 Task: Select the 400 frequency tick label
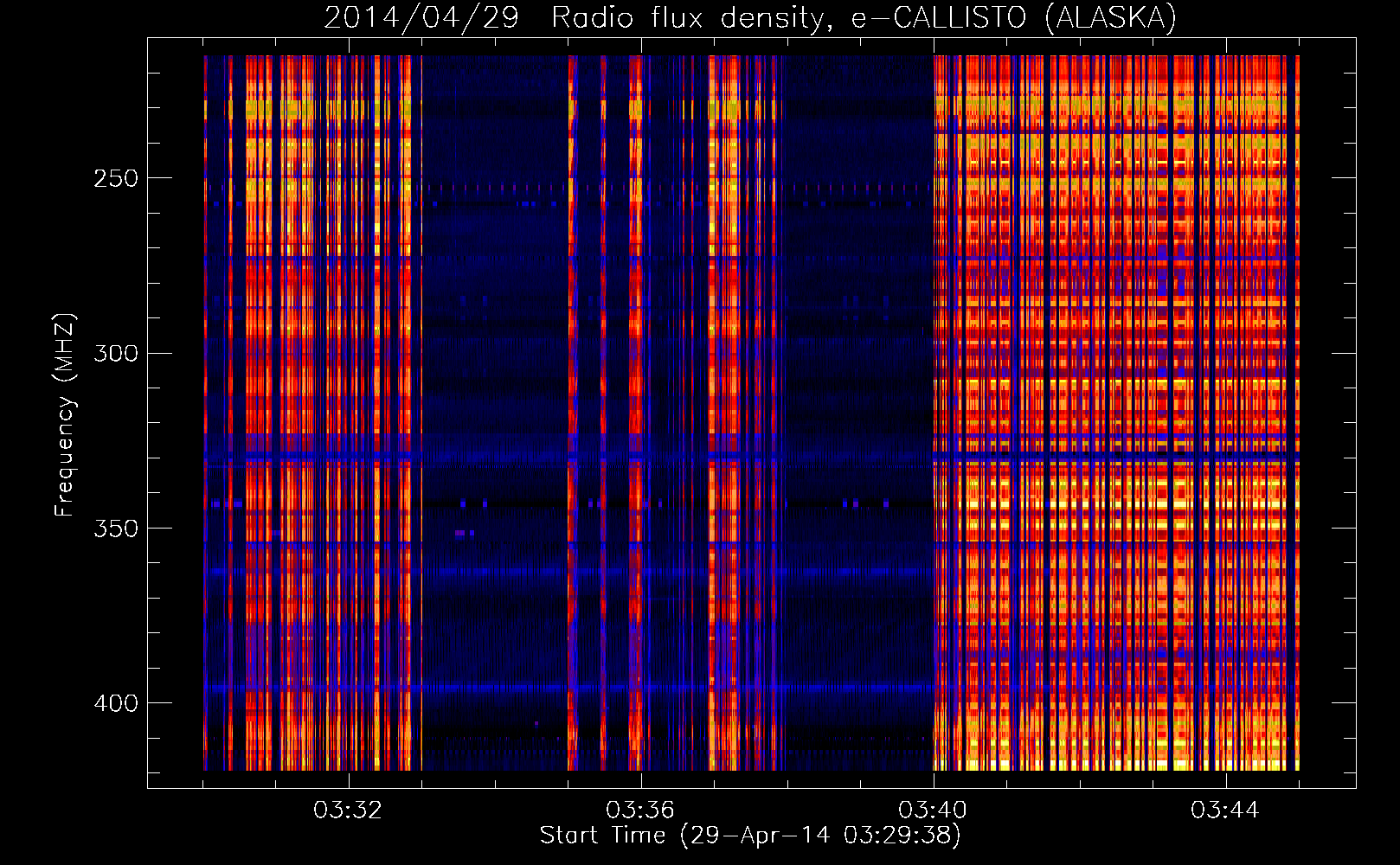coord(115,702)
